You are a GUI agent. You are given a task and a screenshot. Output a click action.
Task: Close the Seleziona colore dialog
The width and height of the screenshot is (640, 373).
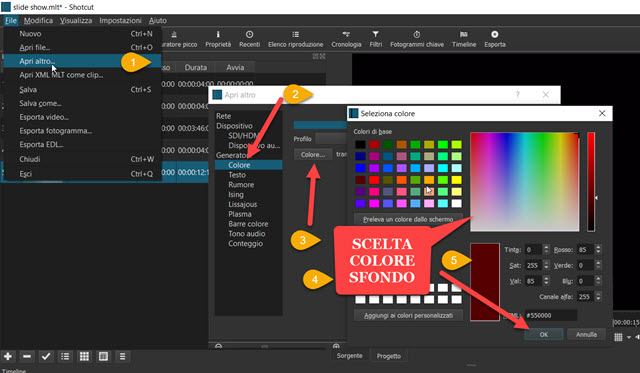point(602,113)
